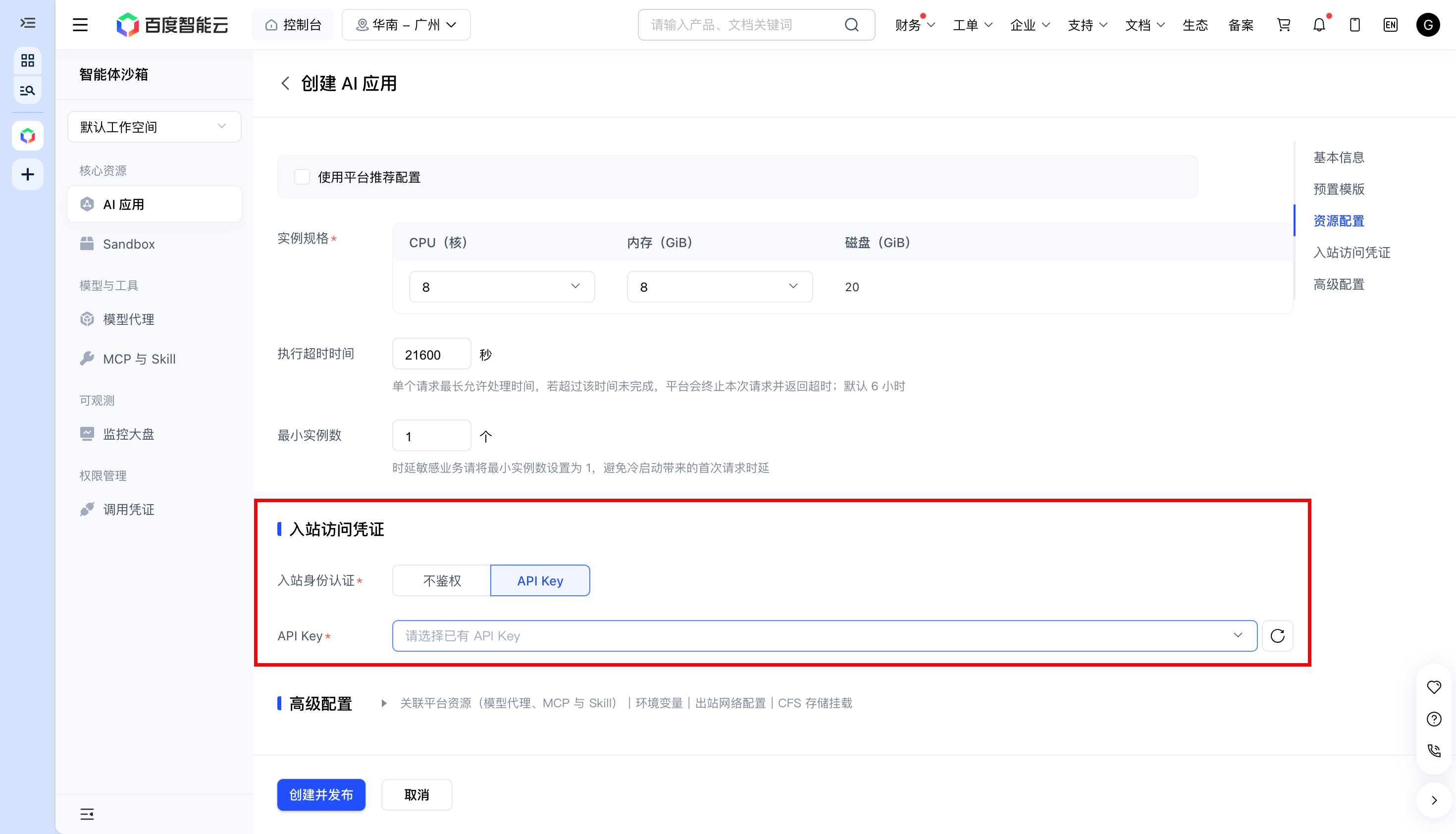
Task: Click the back arrow beside 创建 AI 应用
Action: click(285, 84)
